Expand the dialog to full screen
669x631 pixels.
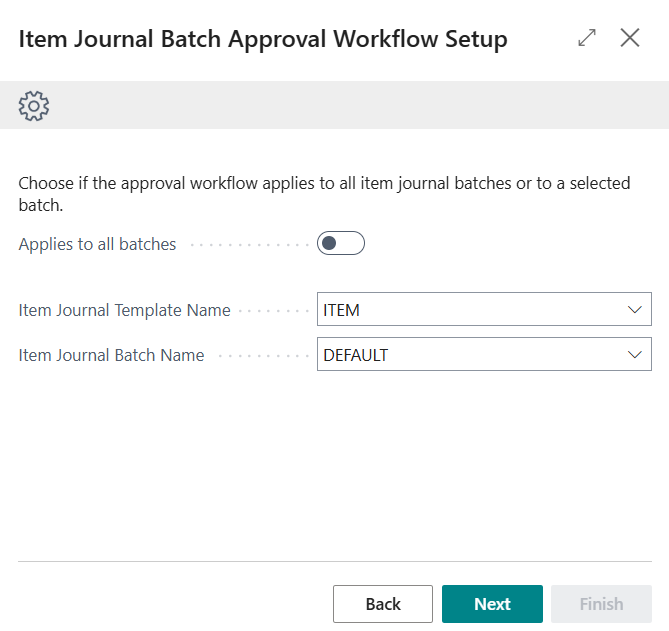587,38
